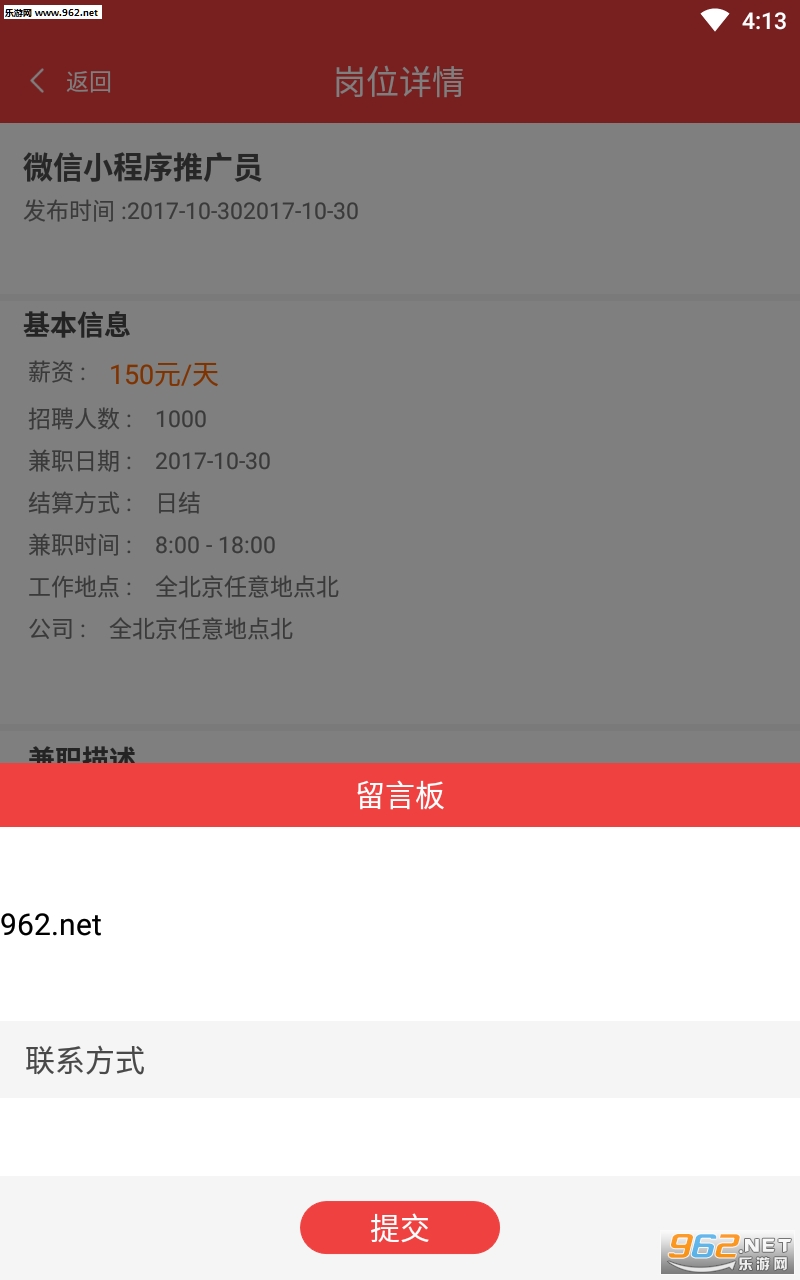Click the 留言板 red header bar
800x1280 pixels.
coord(400,795)
